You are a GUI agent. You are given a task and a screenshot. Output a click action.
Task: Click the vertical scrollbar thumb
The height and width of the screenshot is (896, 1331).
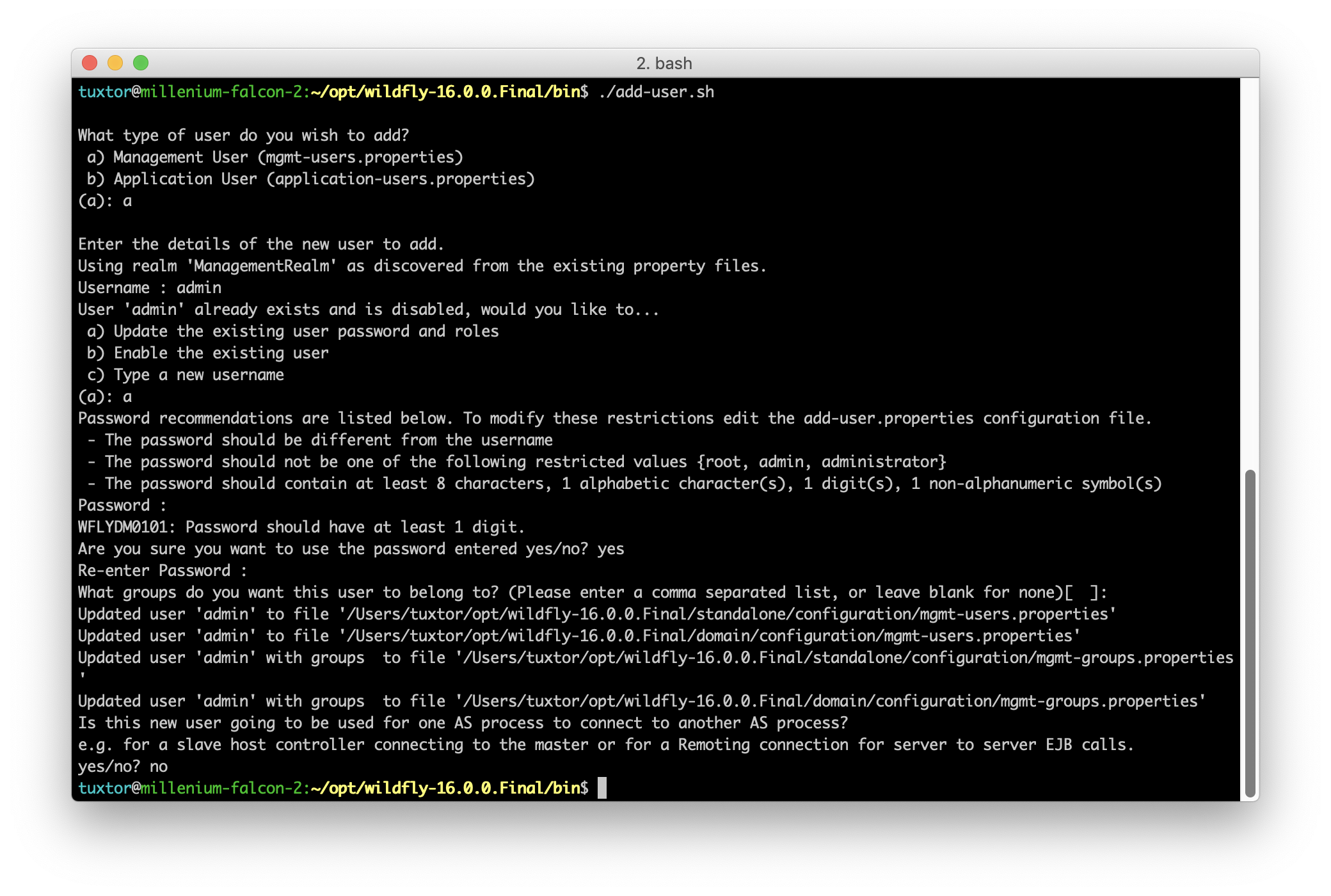[x=1250, y=634]
